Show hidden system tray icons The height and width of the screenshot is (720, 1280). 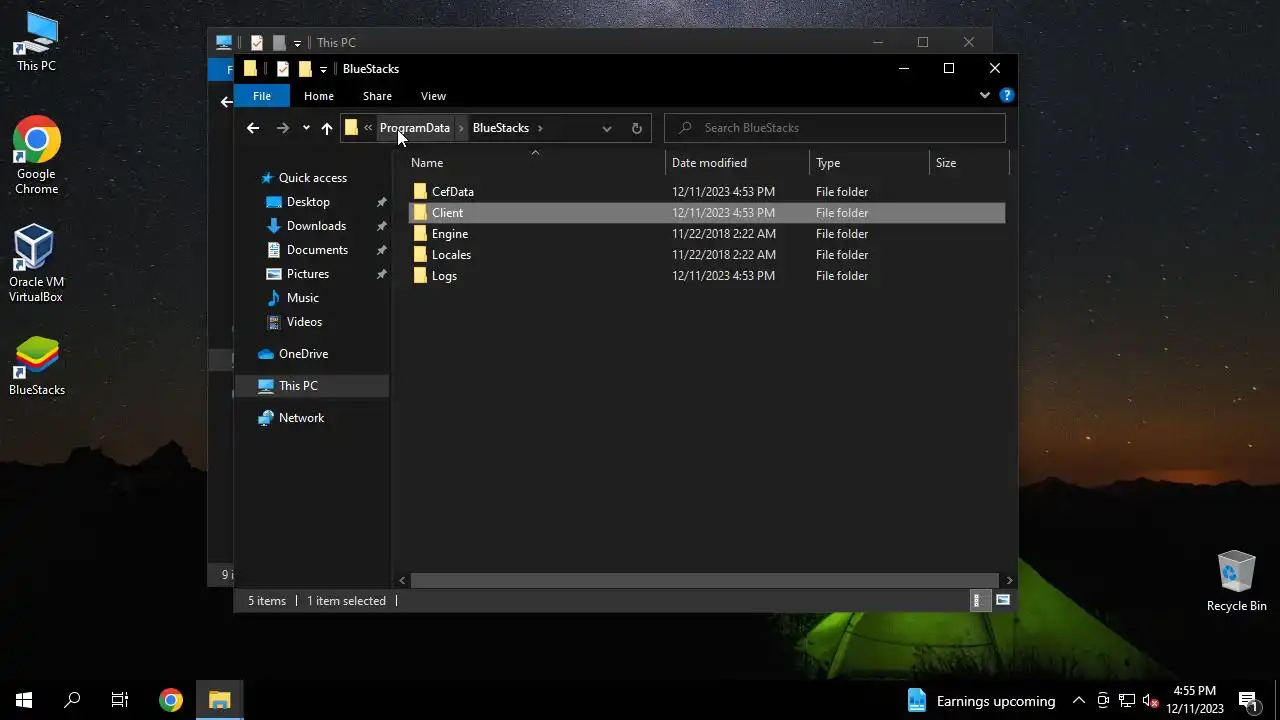[x=1078, y=700]
